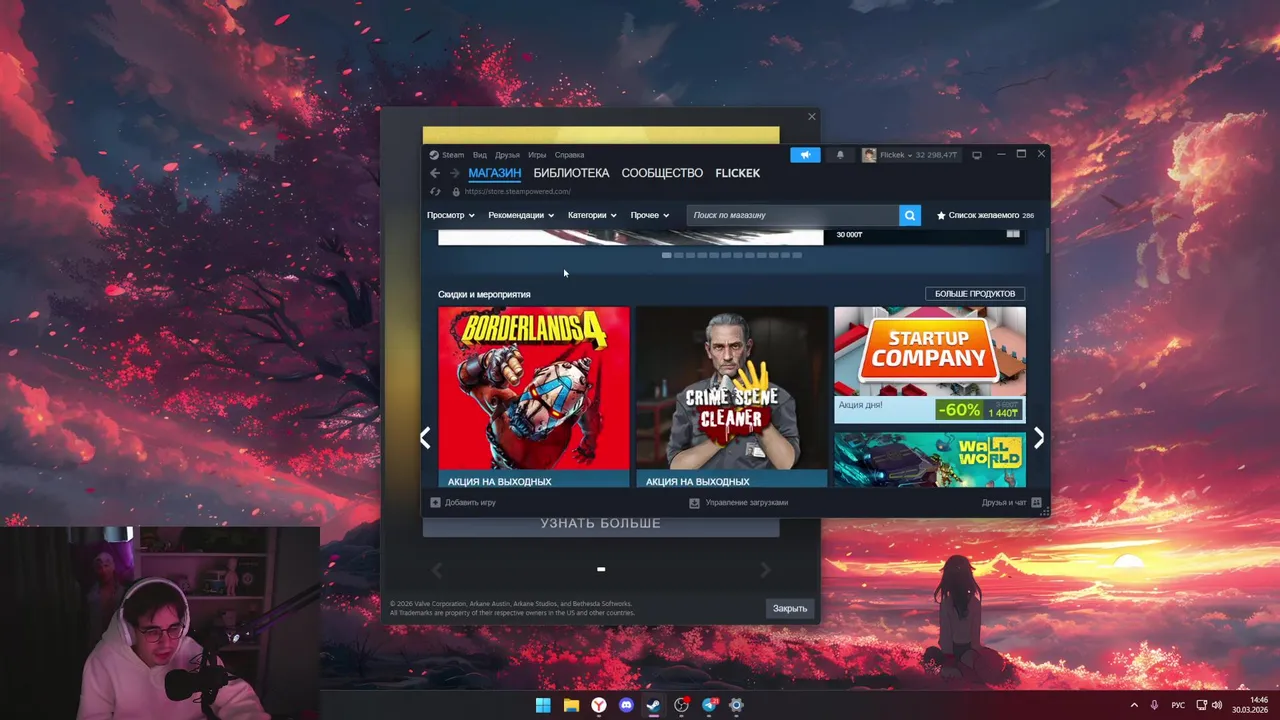Click УЗНАТЬ БОЛЬШЕ in background dialog
The image size is (1280, 720).
(600, 524)
